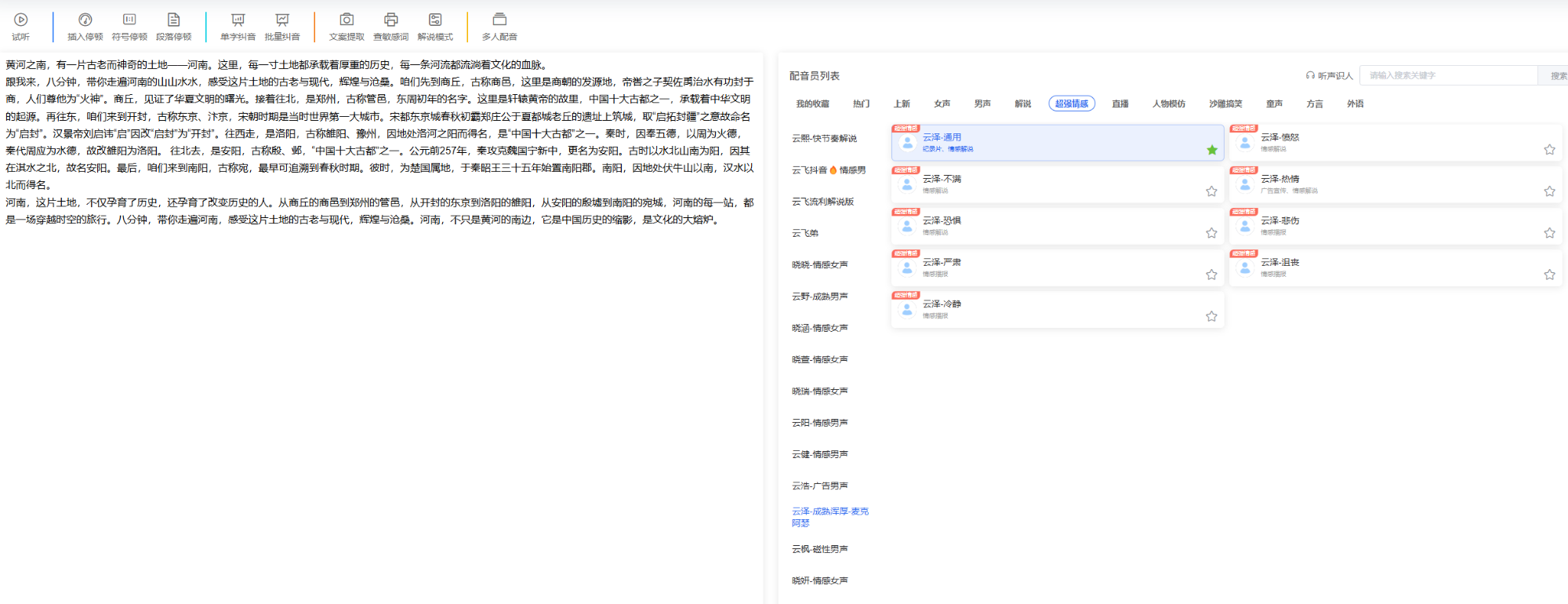
Task: Switch to the 我的收藏 tab
Action: [x=812, y=104]
